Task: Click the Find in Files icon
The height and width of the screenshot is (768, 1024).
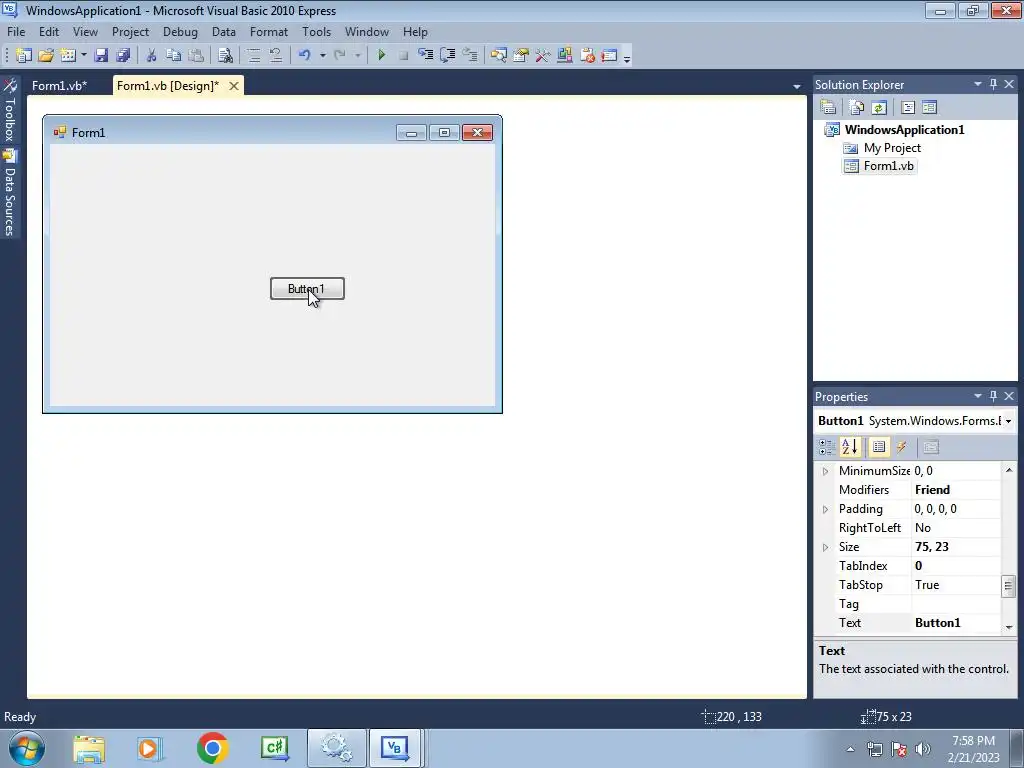Action: (225, 56)
